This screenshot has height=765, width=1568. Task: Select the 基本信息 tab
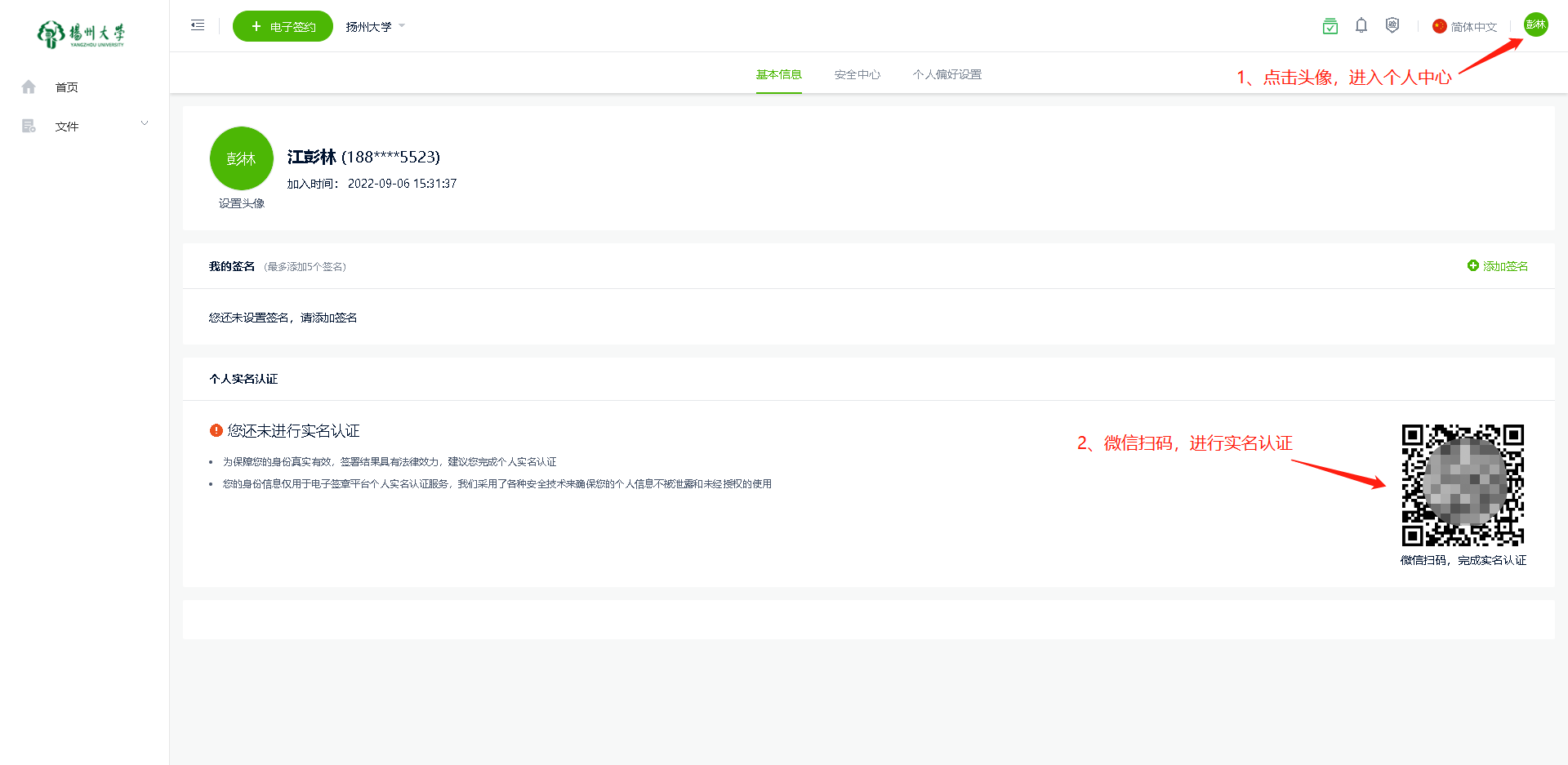tap(778, 74)
